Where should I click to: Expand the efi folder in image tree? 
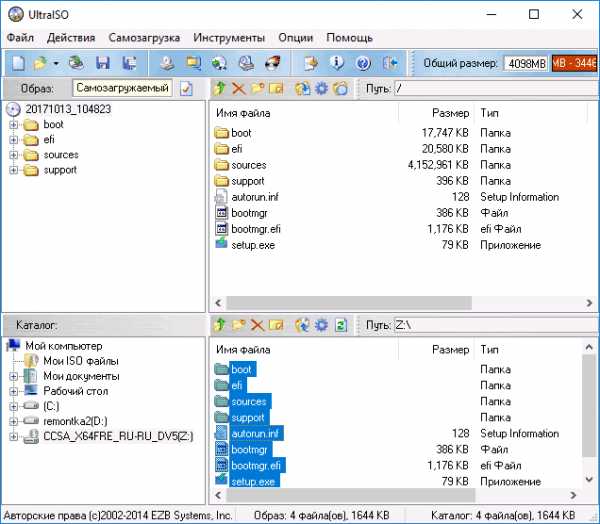[13, 140]
